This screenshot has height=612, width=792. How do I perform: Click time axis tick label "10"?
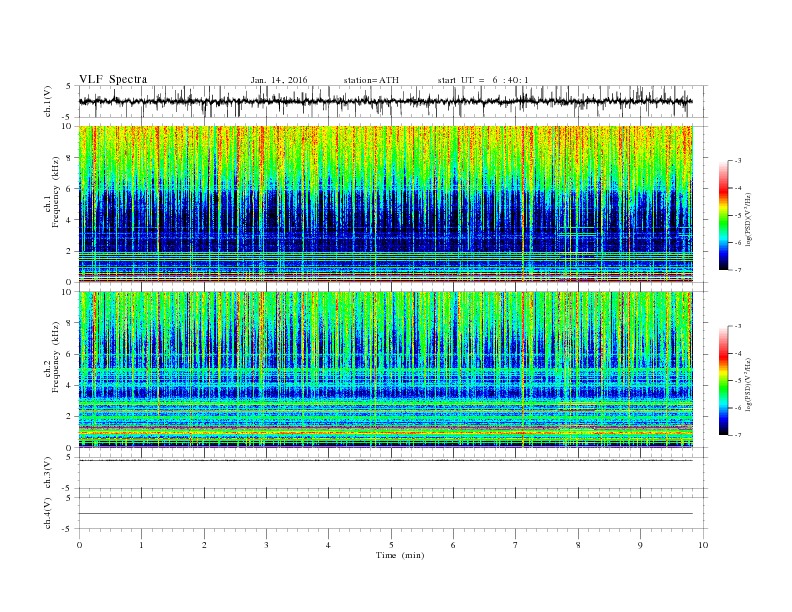pyautogui.click(x=703, y=545)
